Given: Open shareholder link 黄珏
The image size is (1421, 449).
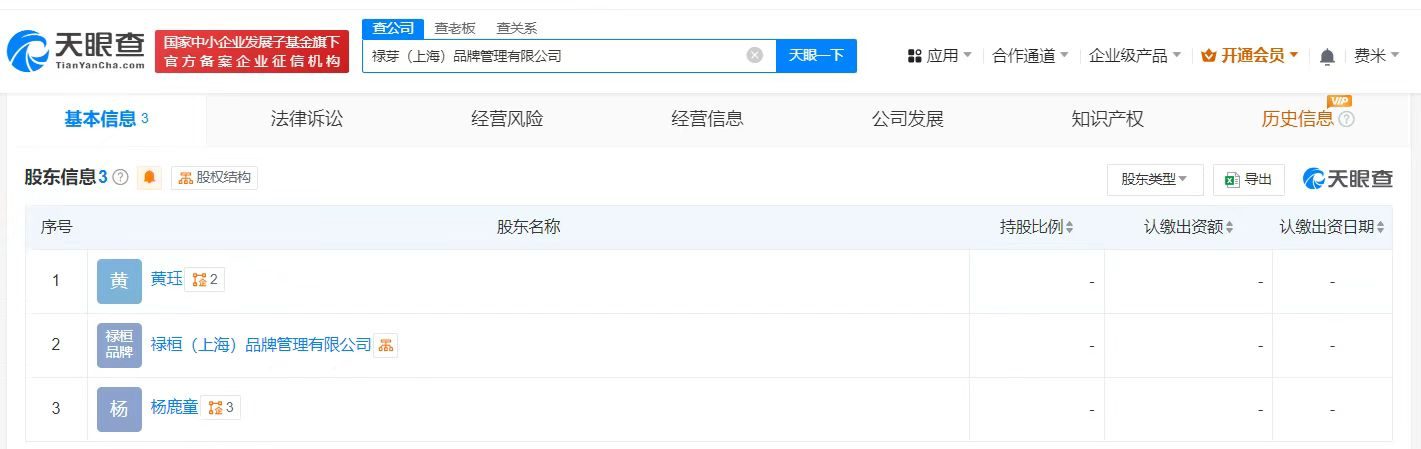Looking at the screenshot, I should 166,280.
